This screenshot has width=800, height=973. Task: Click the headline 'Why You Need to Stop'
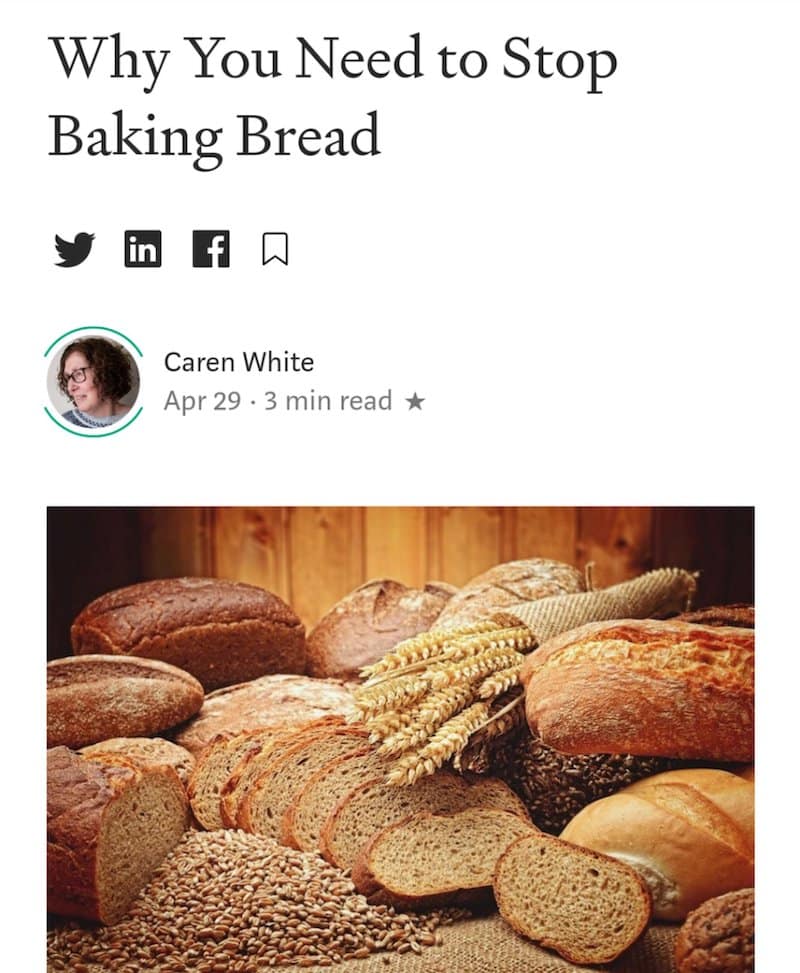[333, 61]
